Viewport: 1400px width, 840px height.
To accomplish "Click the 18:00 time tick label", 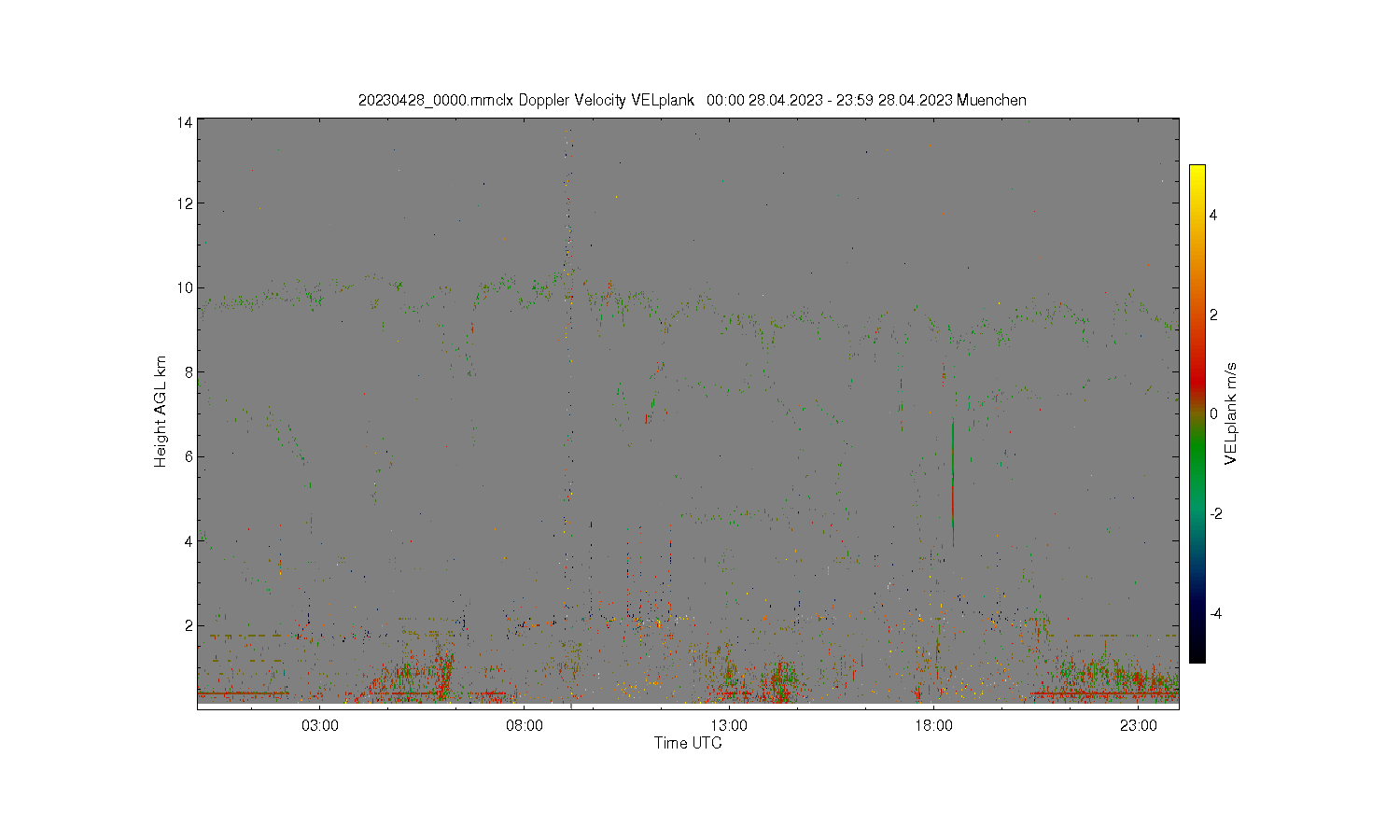I will (933, 726).
